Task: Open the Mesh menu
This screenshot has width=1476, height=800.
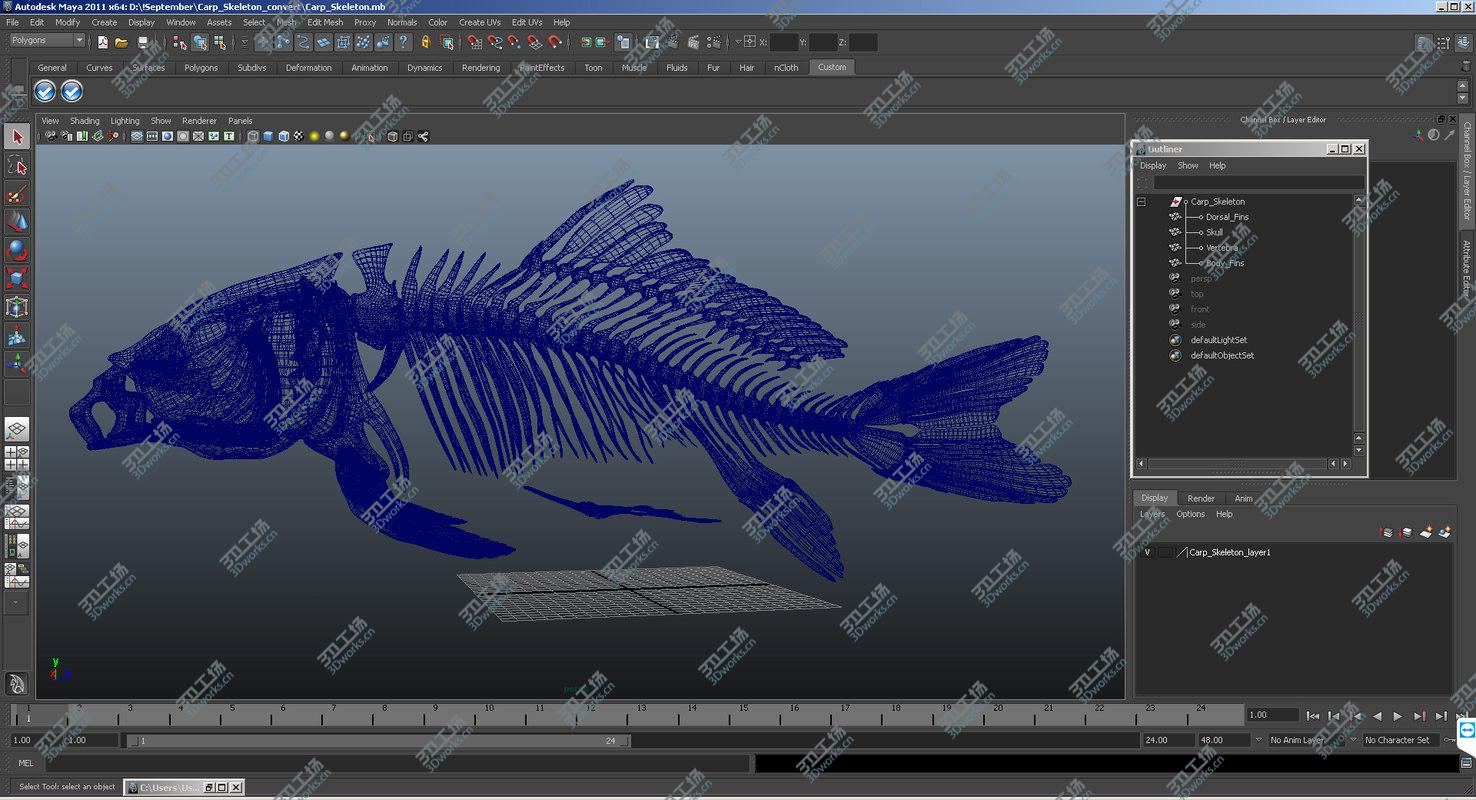Action: point(287,22)
